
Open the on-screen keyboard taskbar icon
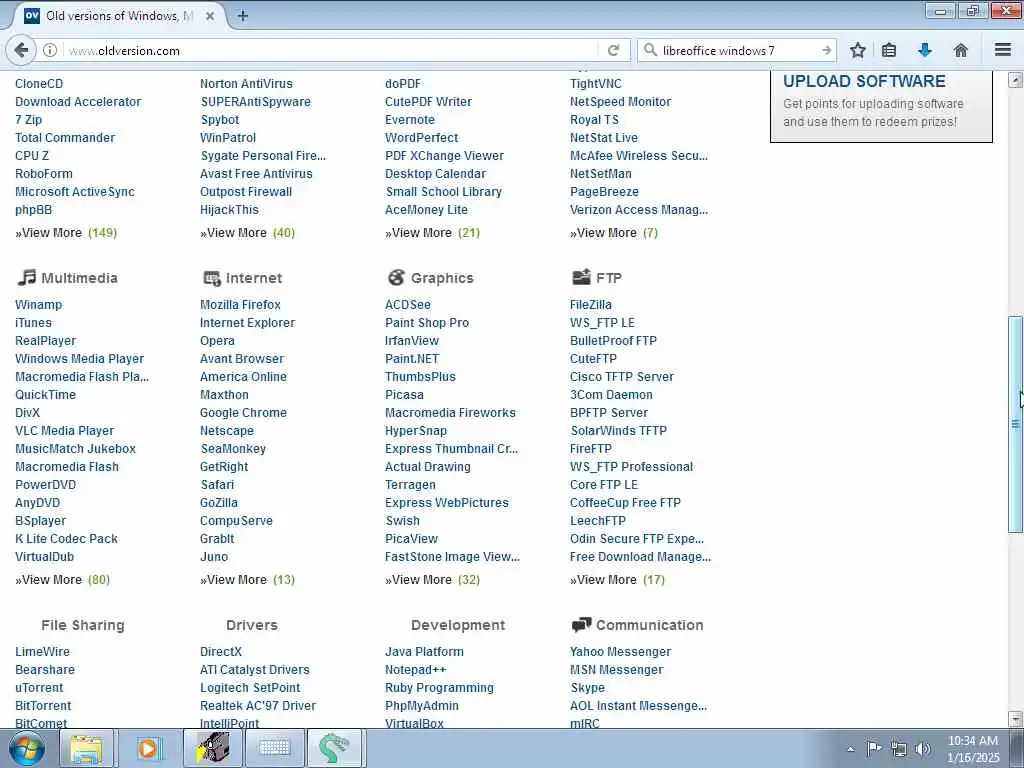pyautogui.click(x=274, y=748)
